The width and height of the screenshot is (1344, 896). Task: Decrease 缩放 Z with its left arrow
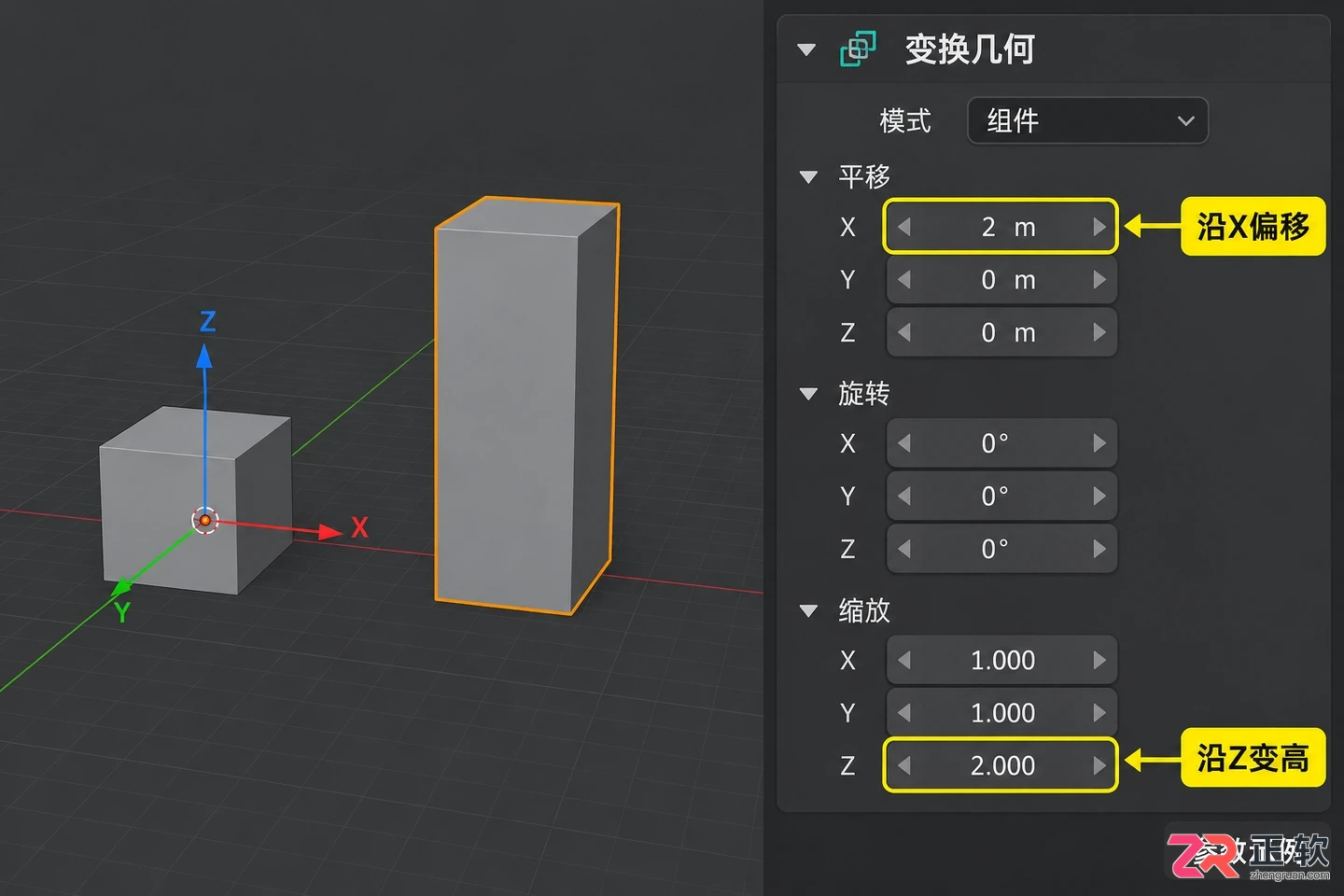click(x=903, y=765)
